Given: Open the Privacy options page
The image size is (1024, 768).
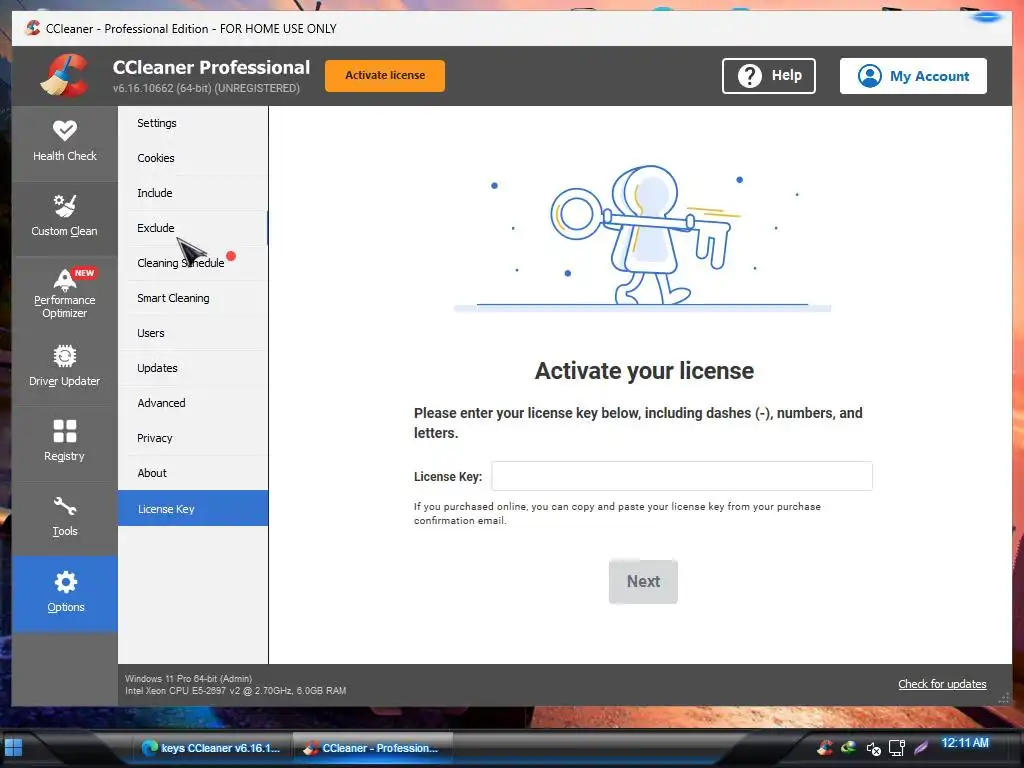Looking at the screenshot, I should [x=193, y=438].
